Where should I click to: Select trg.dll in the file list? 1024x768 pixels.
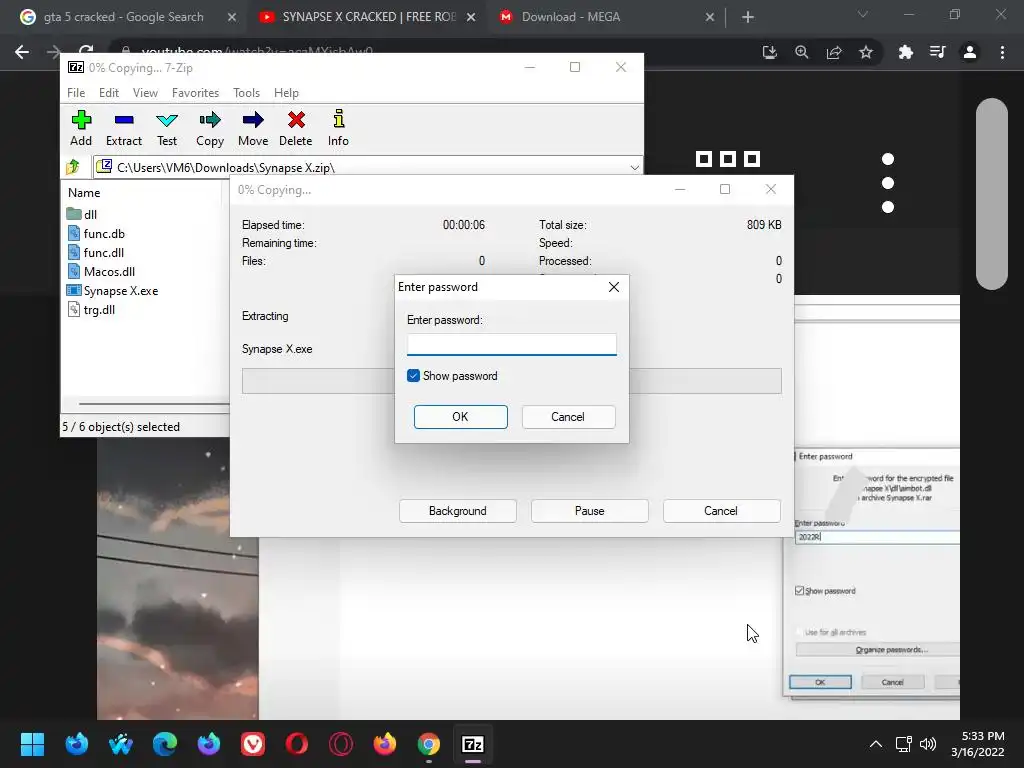(x=91, y=310)
